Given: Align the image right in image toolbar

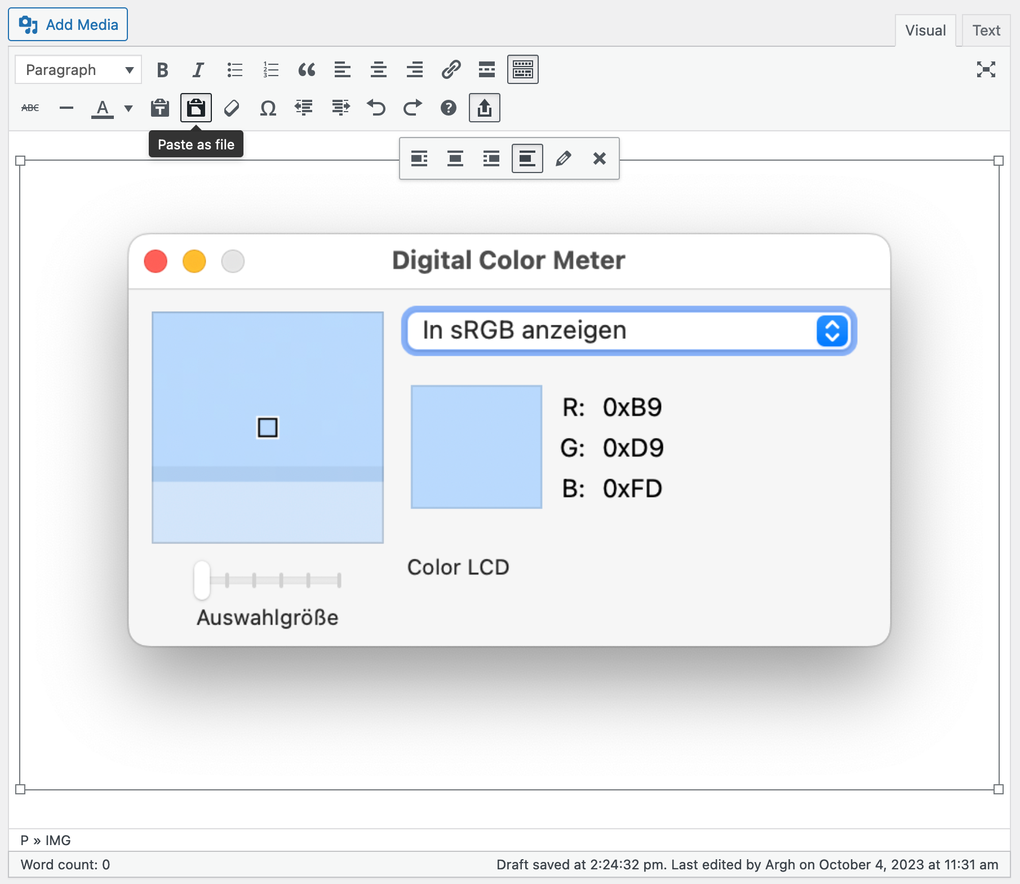Looking at the screenshot, I should point(492,159).
